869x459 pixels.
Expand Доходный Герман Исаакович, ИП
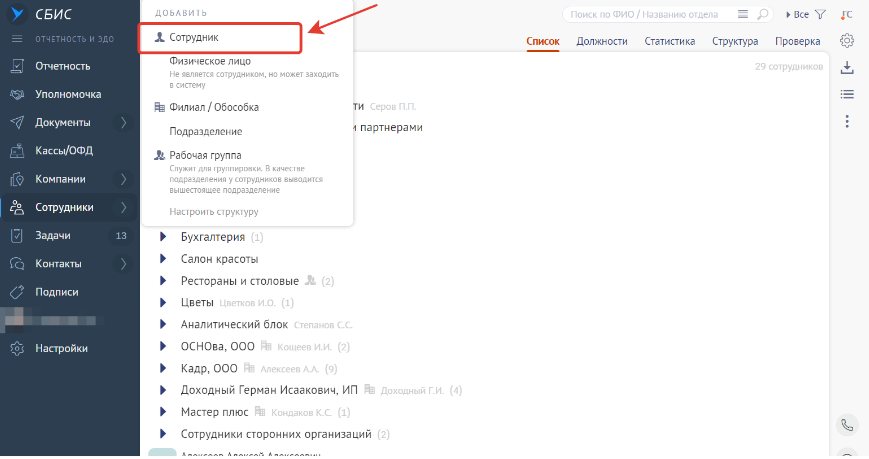coord(163,390)
